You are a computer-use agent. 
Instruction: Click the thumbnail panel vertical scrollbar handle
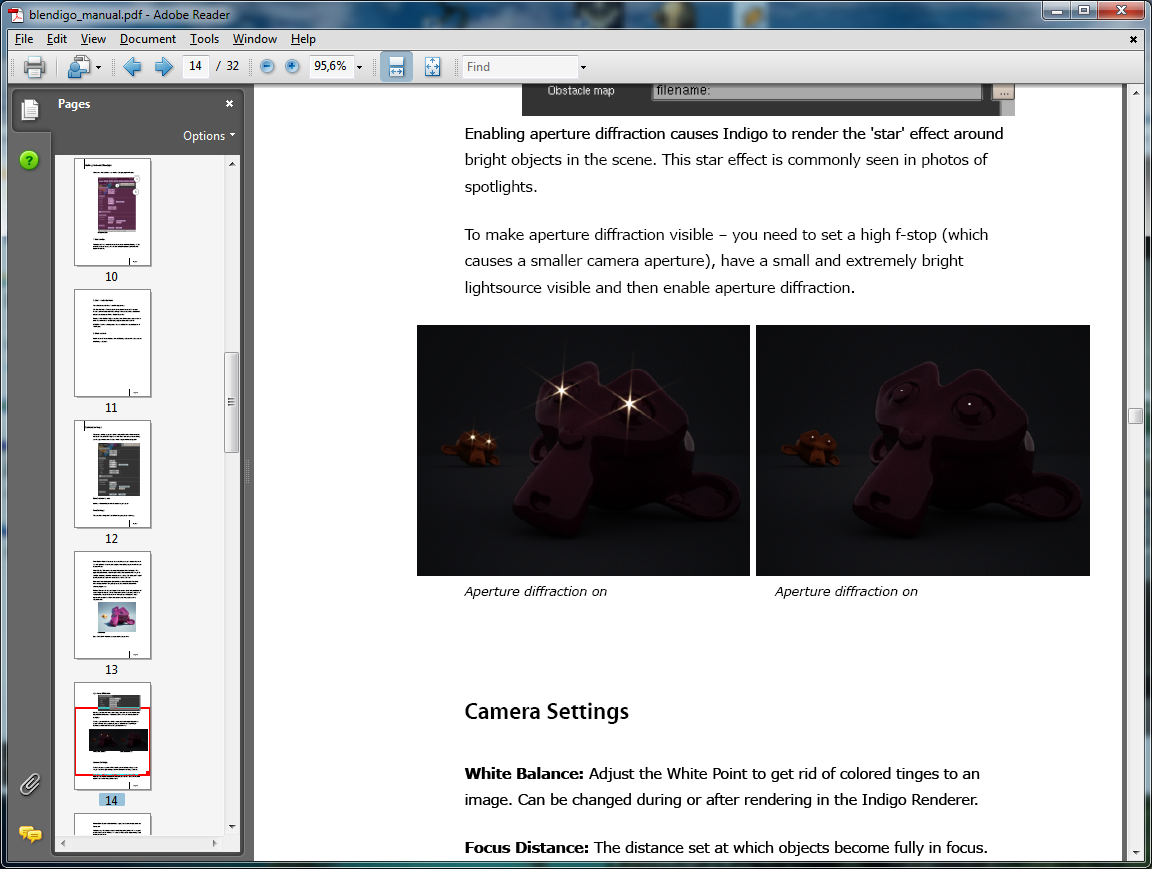(231, 403)
